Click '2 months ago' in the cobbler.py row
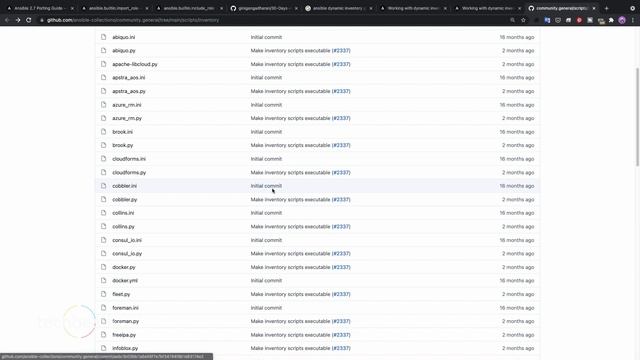Image resolution: width=640 pixels, height=360 pixels. 518,200
